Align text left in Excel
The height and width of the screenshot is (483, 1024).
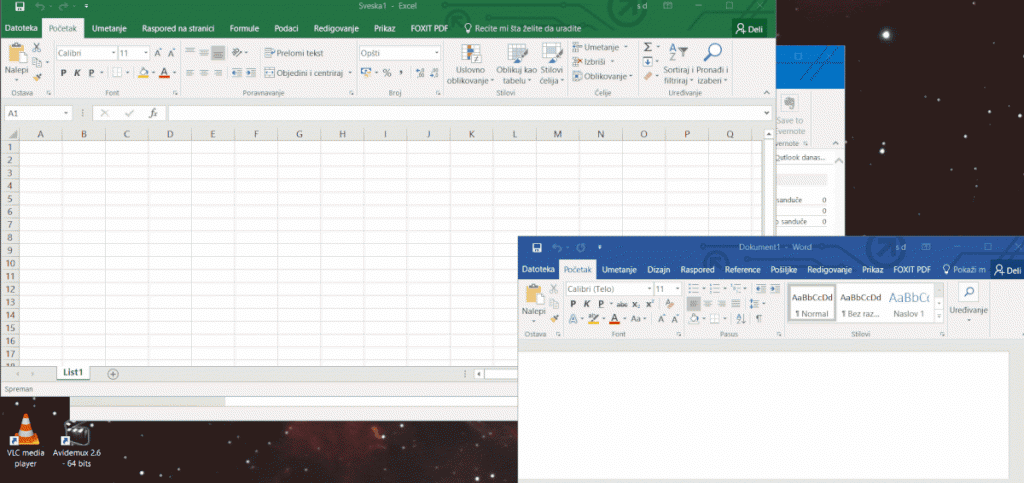point(189,73)
